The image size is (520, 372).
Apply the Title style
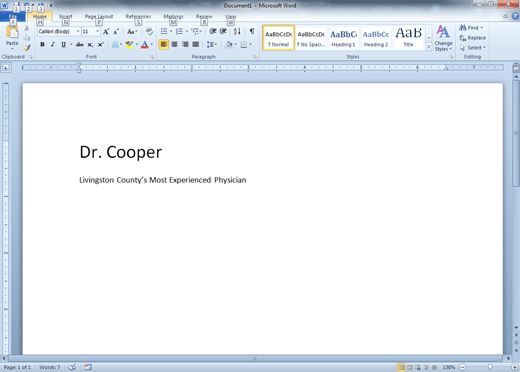click(x=408, y=38)
